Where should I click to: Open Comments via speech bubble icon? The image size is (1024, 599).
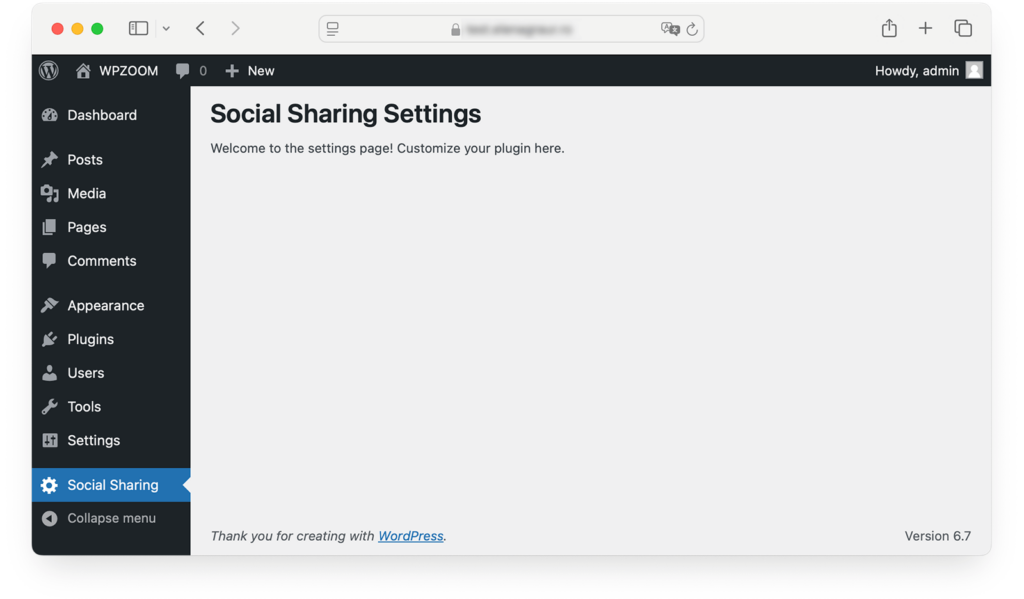pyautogui.click(x=50, y=261)
